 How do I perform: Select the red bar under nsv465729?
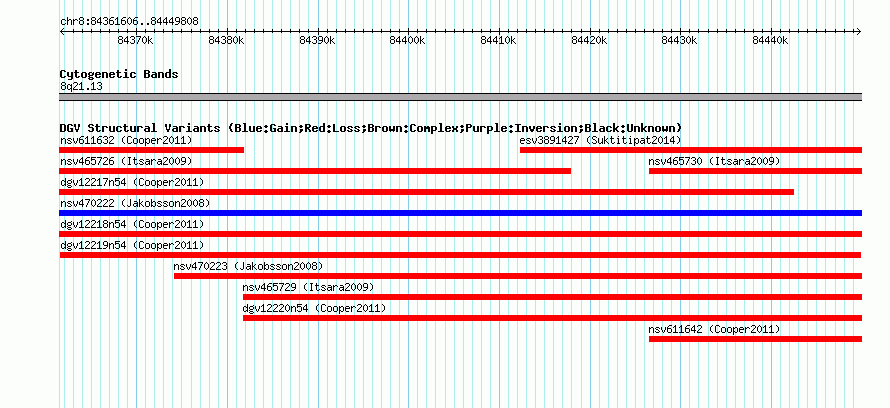coord(552,297)
